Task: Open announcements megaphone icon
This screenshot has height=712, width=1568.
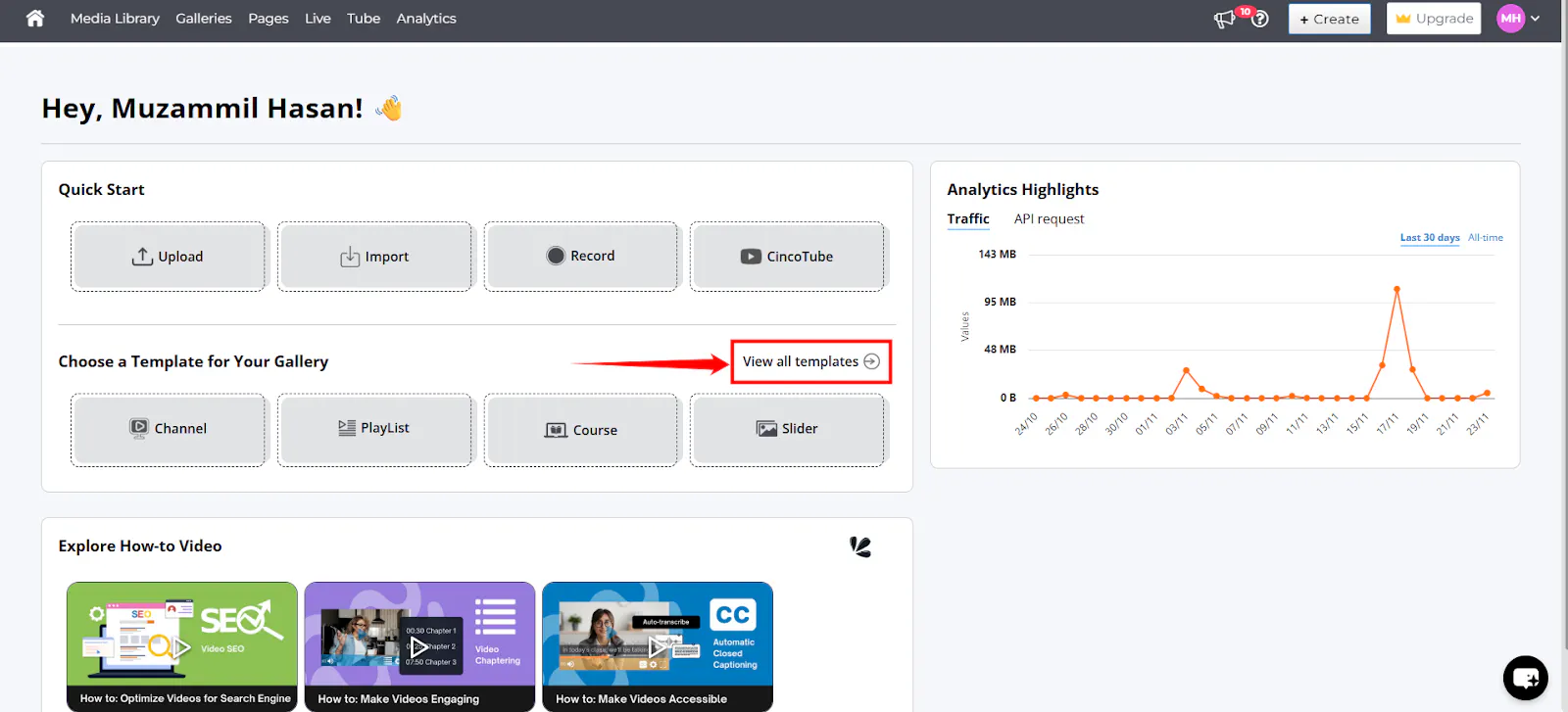Action: (x=1224, y=19)
